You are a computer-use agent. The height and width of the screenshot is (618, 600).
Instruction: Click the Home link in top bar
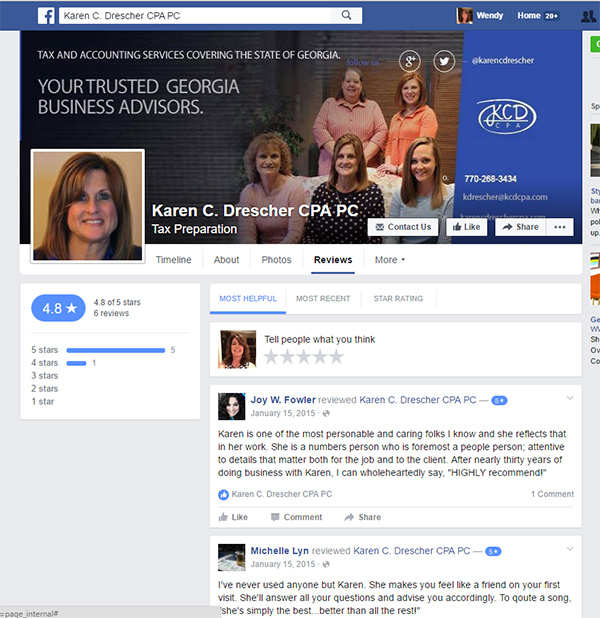tap(529, 16)
